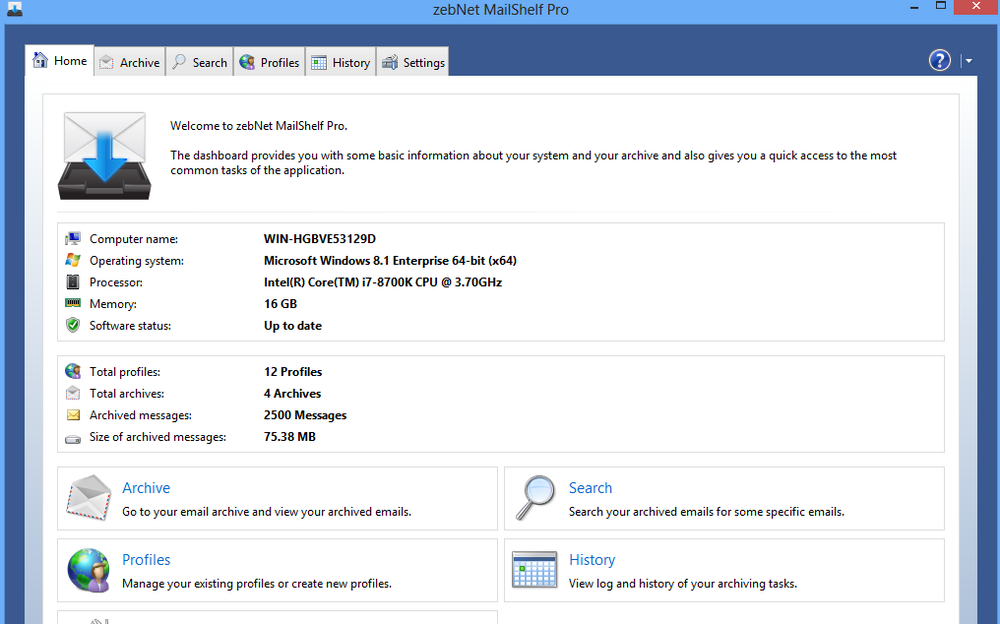
Task: Click 'Go to your email archive' description
Action: point(267,512)
